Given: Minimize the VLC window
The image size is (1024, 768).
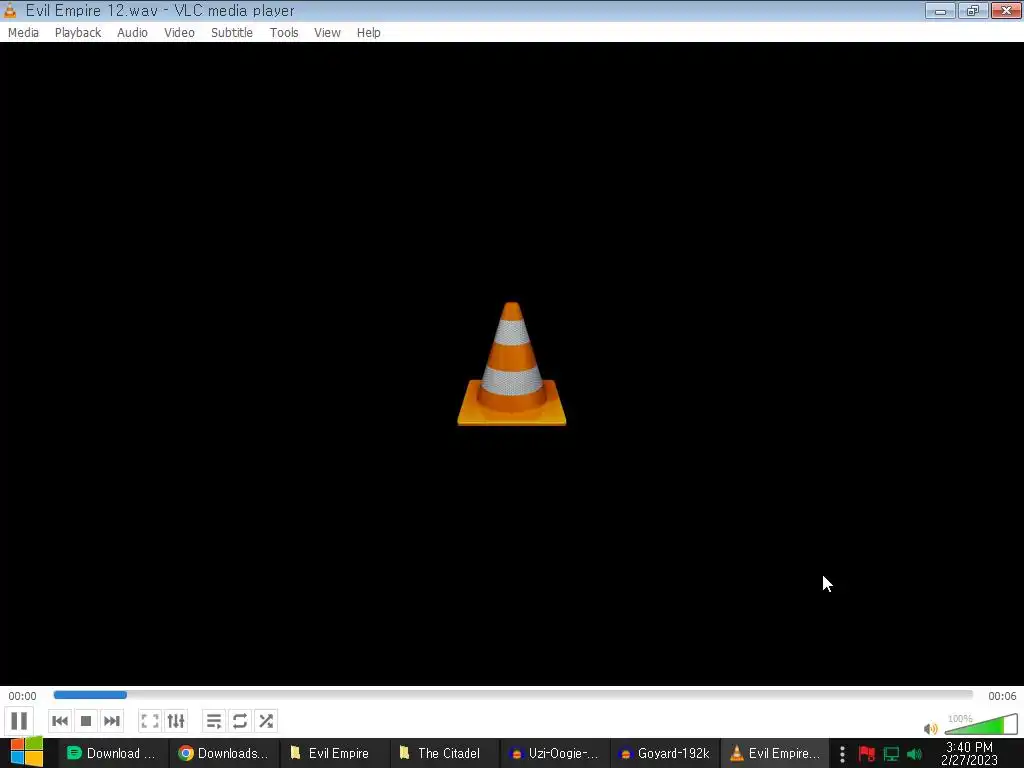Looking at the screenshot, I should [x=940, y=10].
